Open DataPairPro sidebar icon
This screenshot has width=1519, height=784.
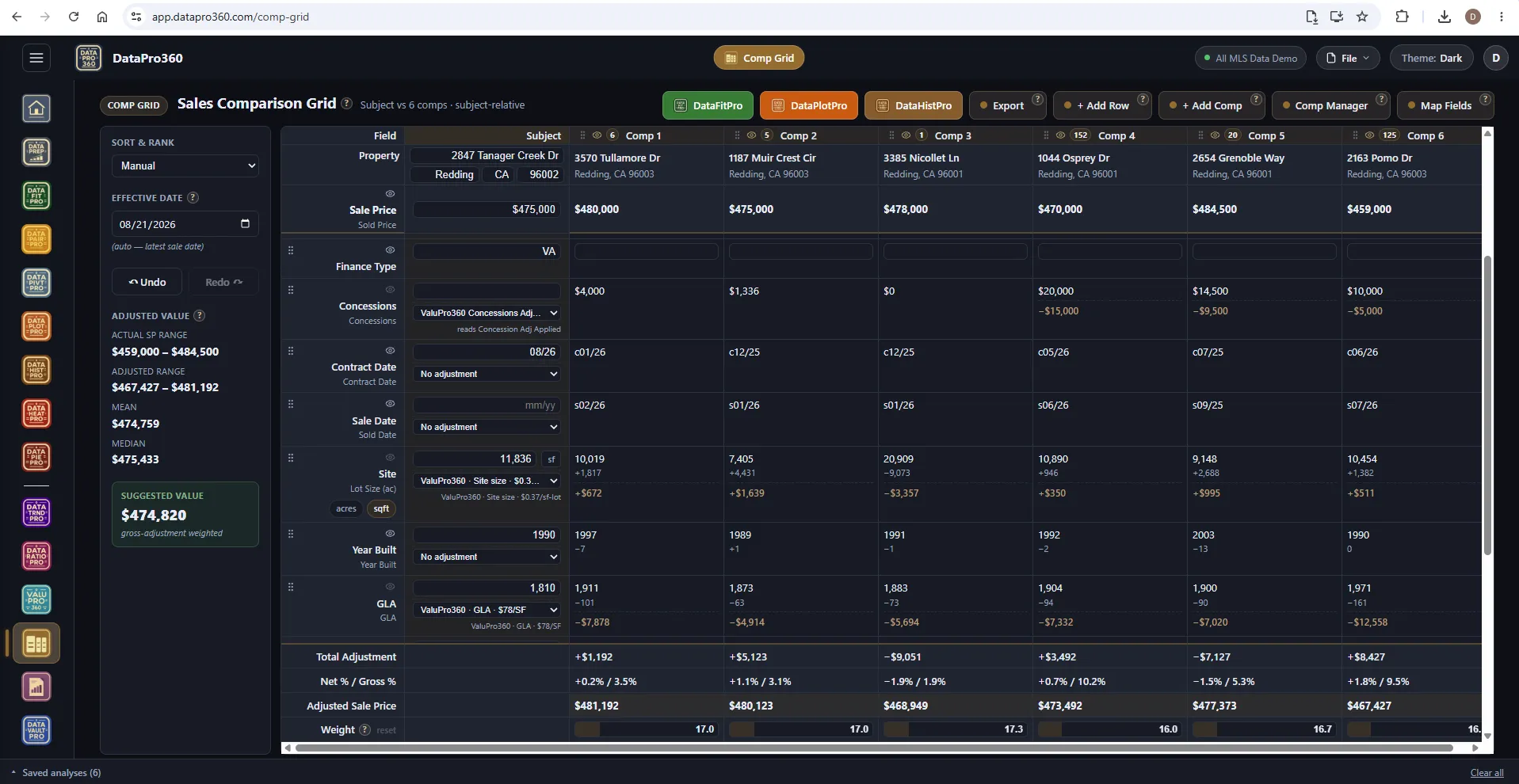pyautogui.click(x=36, y=239)
